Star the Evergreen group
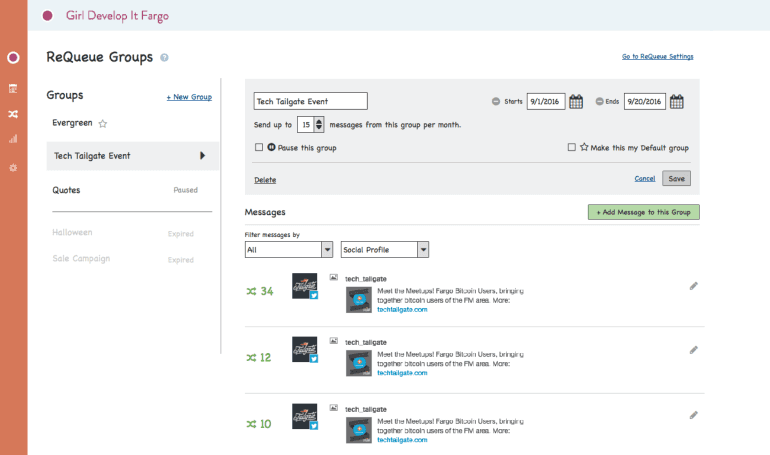This screenshot has width=770, height=455. (102, 124)
